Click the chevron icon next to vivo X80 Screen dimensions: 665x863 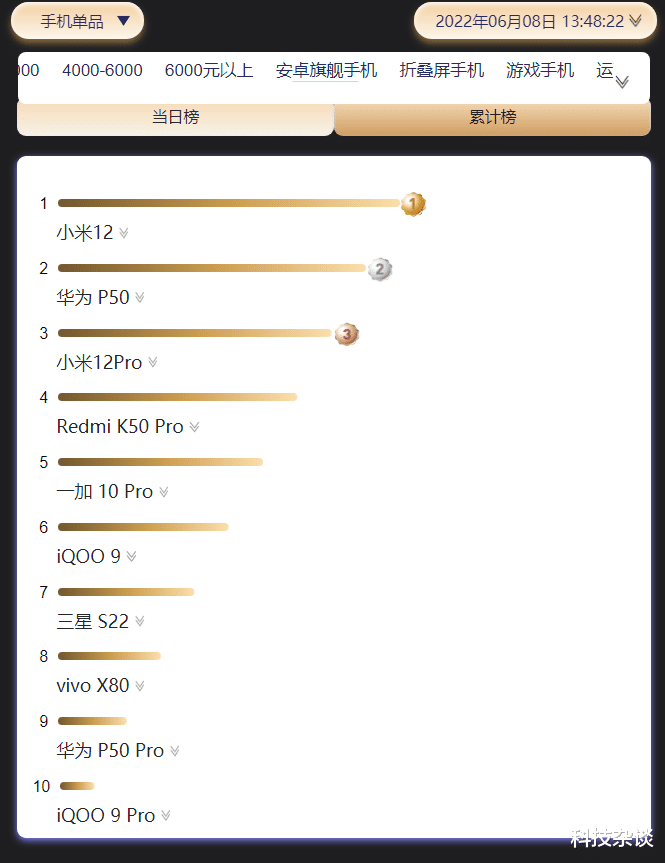[x=140, y=687]
